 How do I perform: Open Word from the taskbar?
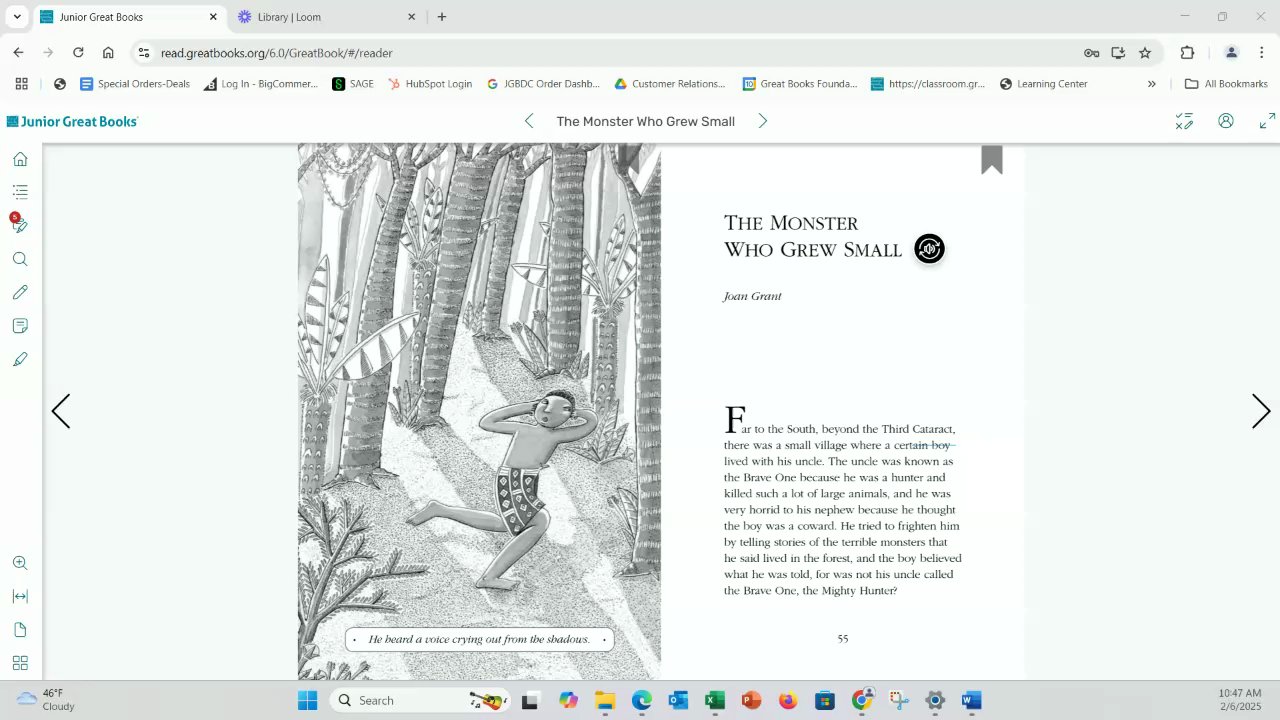[x=971, y=700]
